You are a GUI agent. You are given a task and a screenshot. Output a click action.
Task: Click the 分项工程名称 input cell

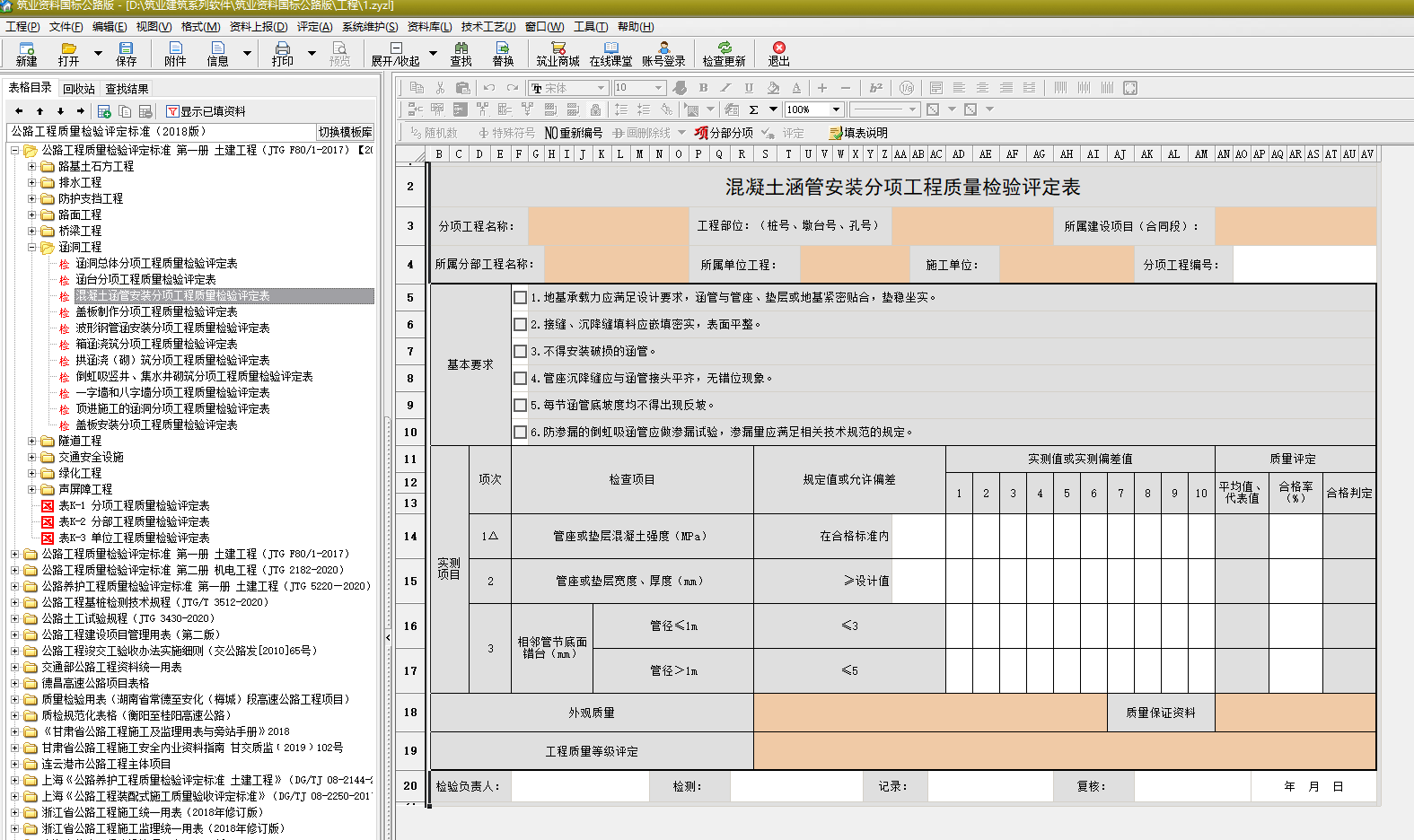click(610, 226)
